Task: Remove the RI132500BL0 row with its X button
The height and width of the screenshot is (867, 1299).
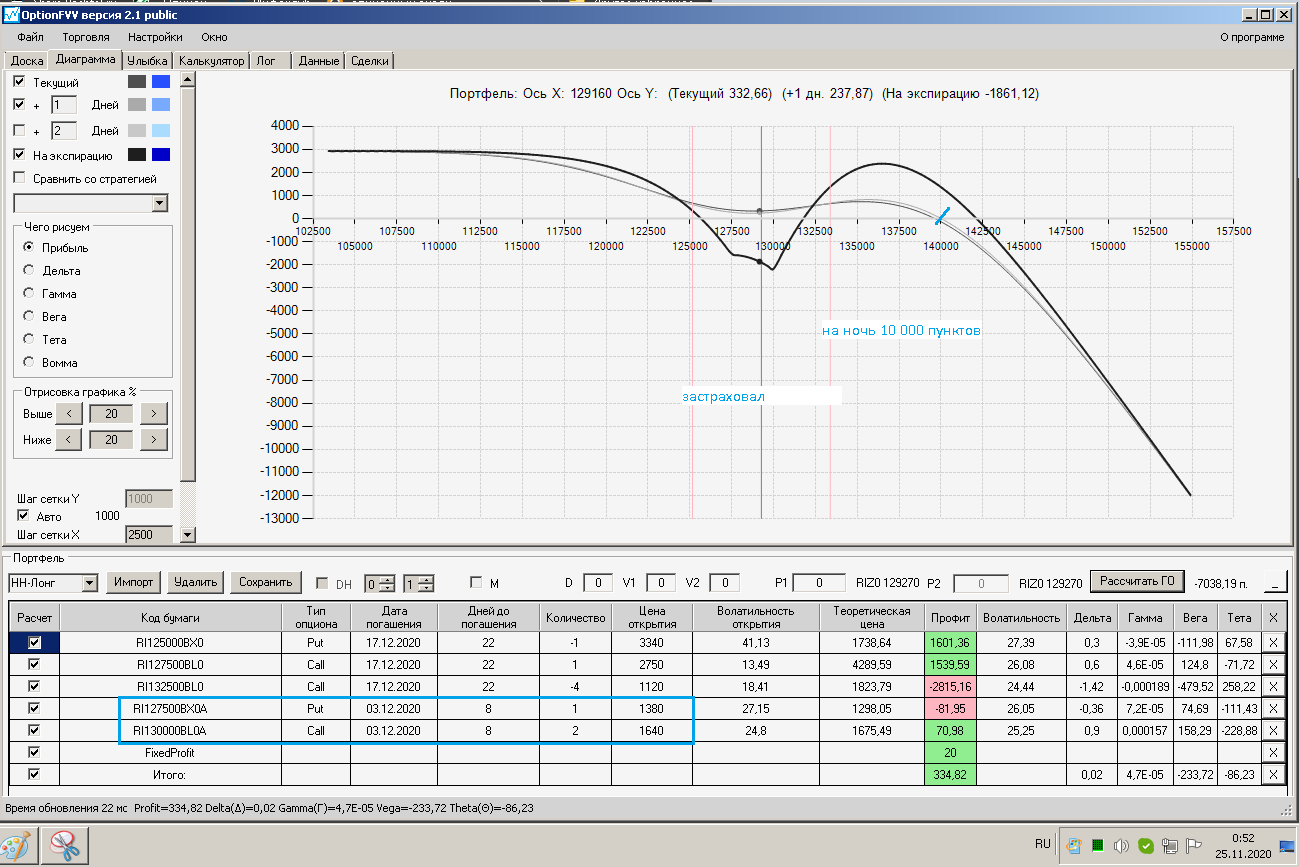Action: pyautogui.click(x=1273, y=686)
